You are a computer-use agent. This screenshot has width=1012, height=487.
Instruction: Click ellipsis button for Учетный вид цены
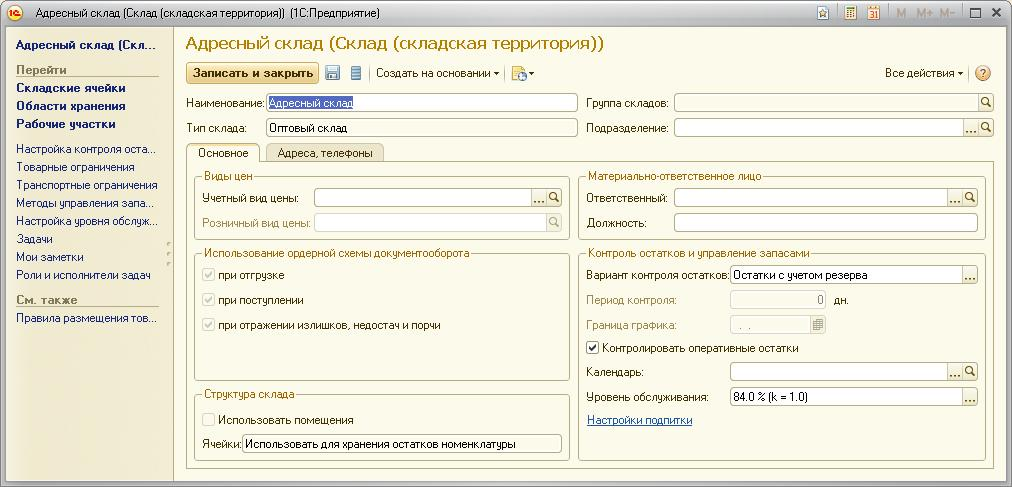click(539, 198)
